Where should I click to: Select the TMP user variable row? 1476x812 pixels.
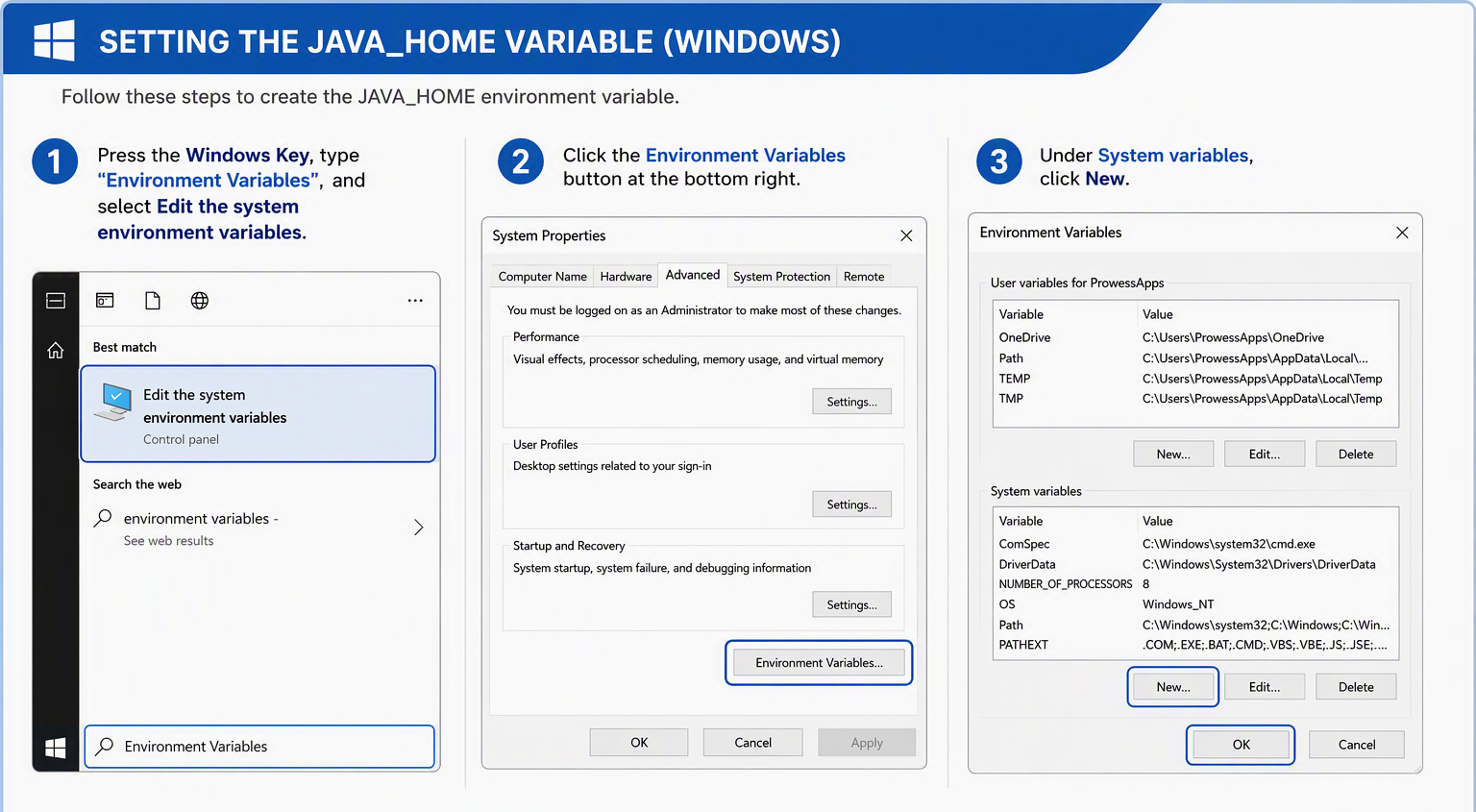(x=1195, y=399)
